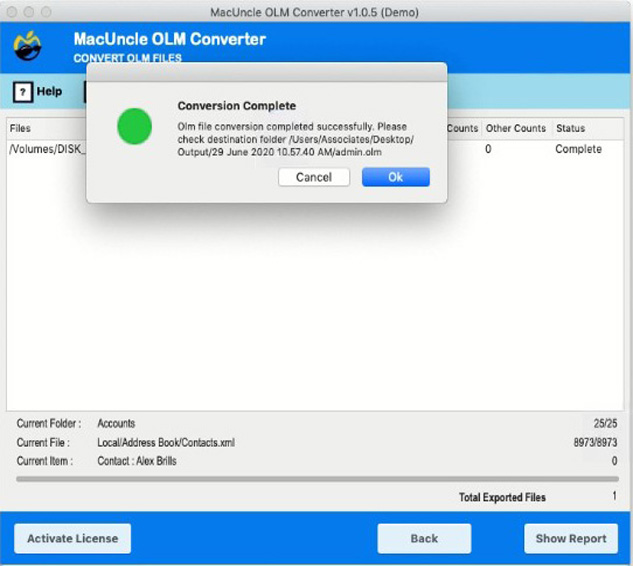Click the Complete status cell
The width and height of the screenshot is (633, 566).
tap(579, 149)
